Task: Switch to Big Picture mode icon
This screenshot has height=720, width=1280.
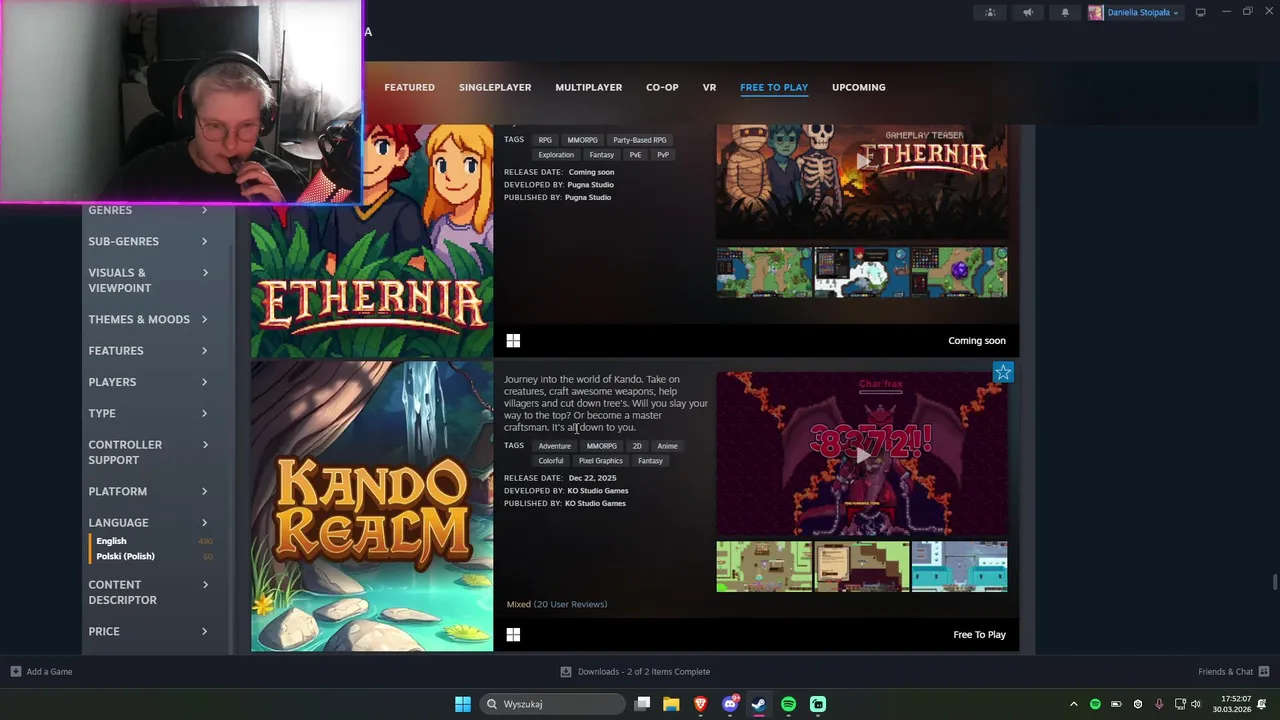Action: 1200,12
